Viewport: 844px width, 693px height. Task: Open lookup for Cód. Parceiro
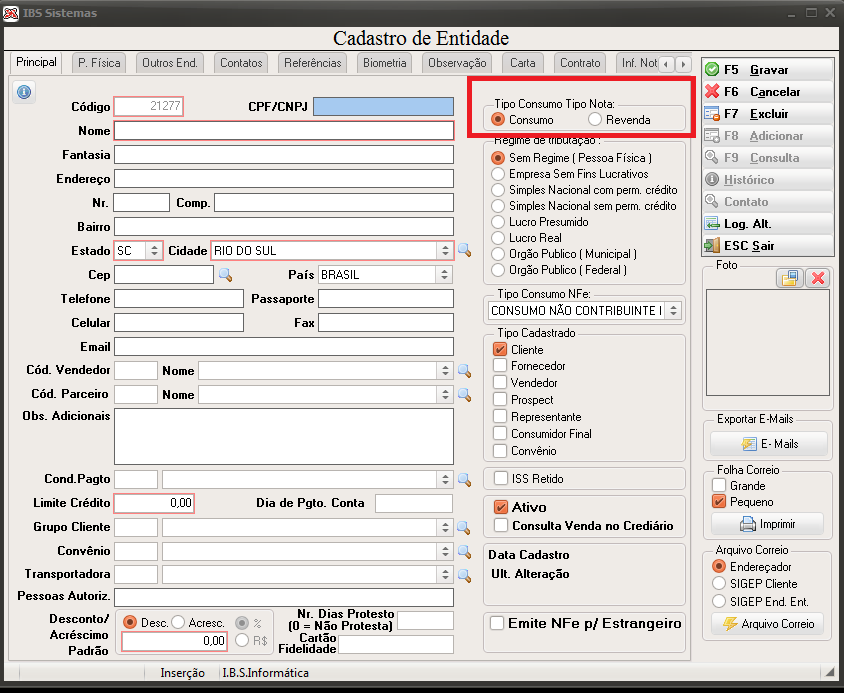(464, 395)
